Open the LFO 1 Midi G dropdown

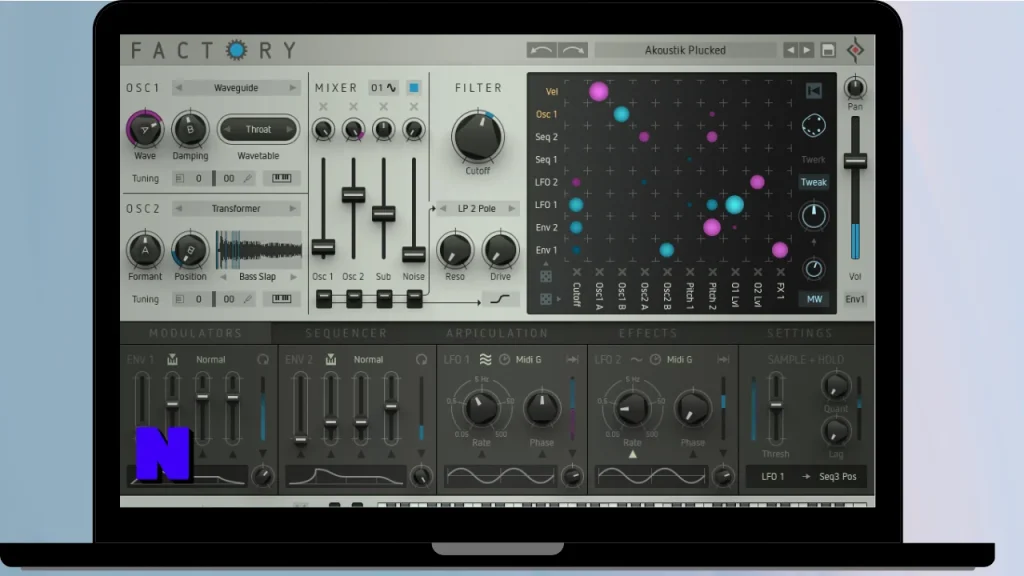tap(528, 359)
